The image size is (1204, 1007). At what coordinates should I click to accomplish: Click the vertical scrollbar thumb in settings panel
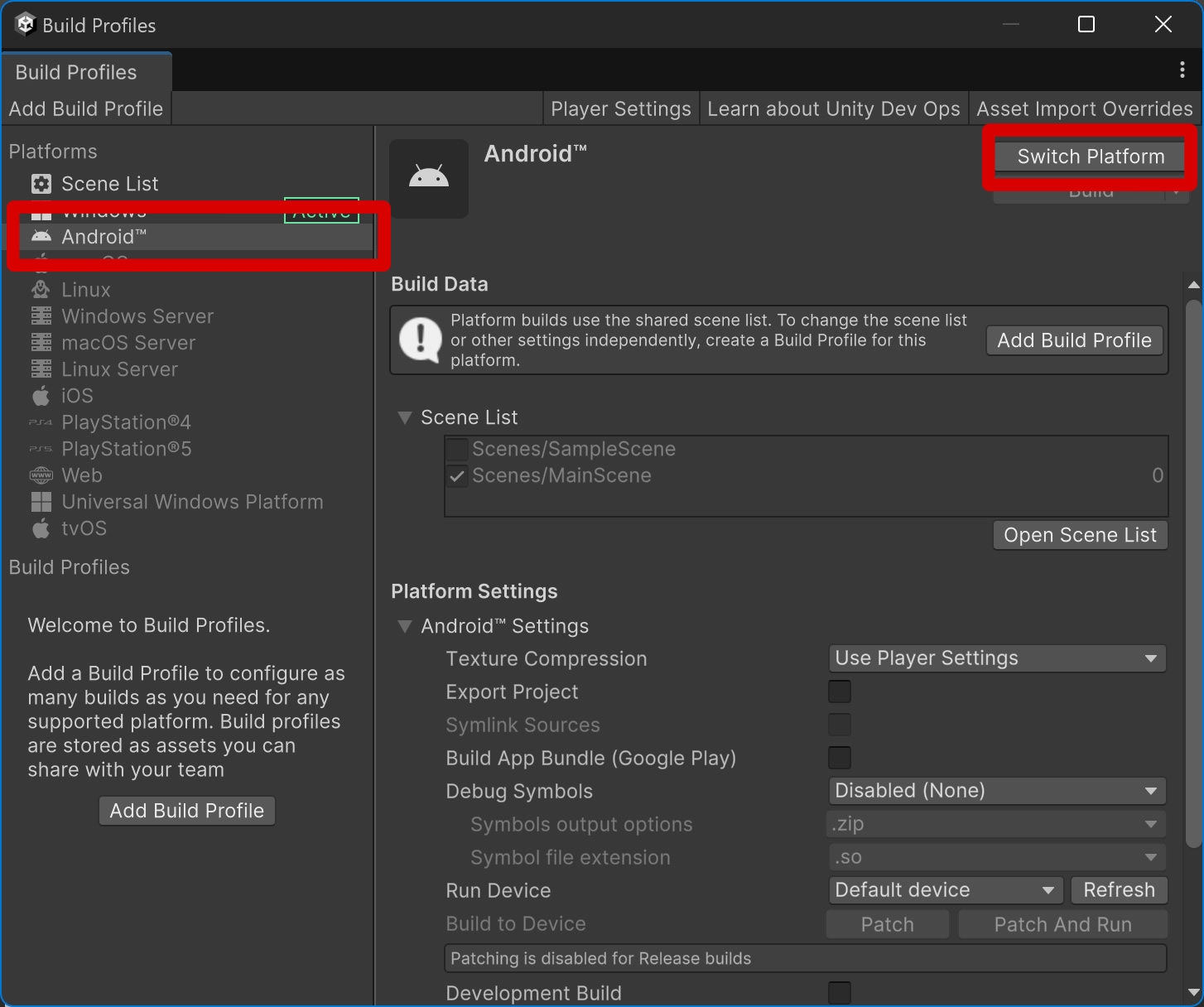(1193, 573)
